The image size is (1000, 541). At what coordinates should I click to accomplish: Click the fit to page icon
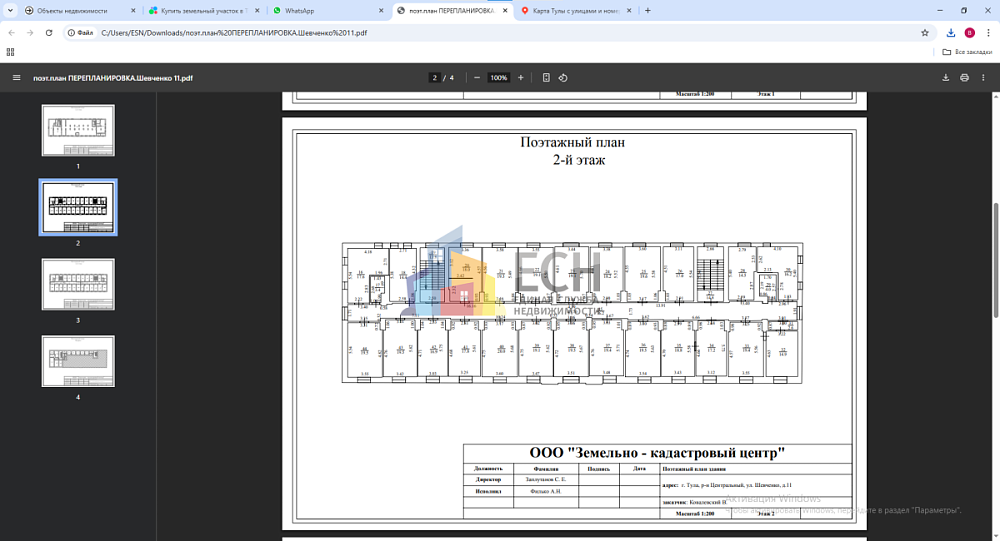coord(546,78)
